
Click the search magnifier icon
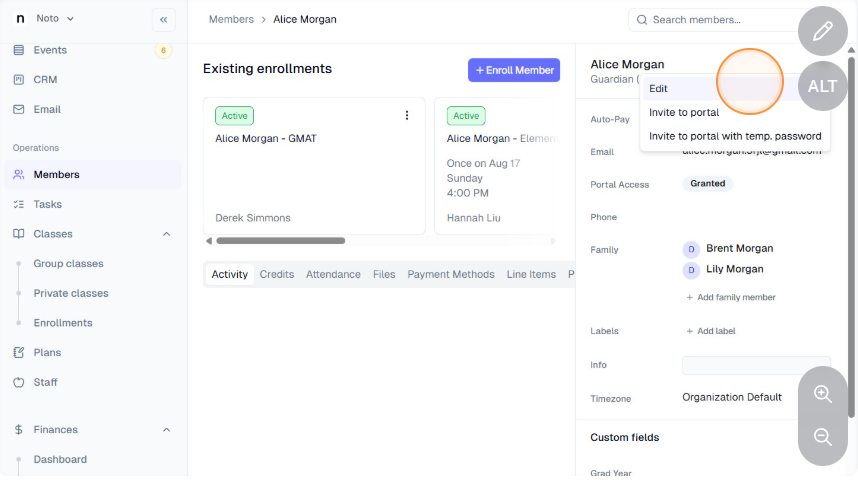point(642,20)
